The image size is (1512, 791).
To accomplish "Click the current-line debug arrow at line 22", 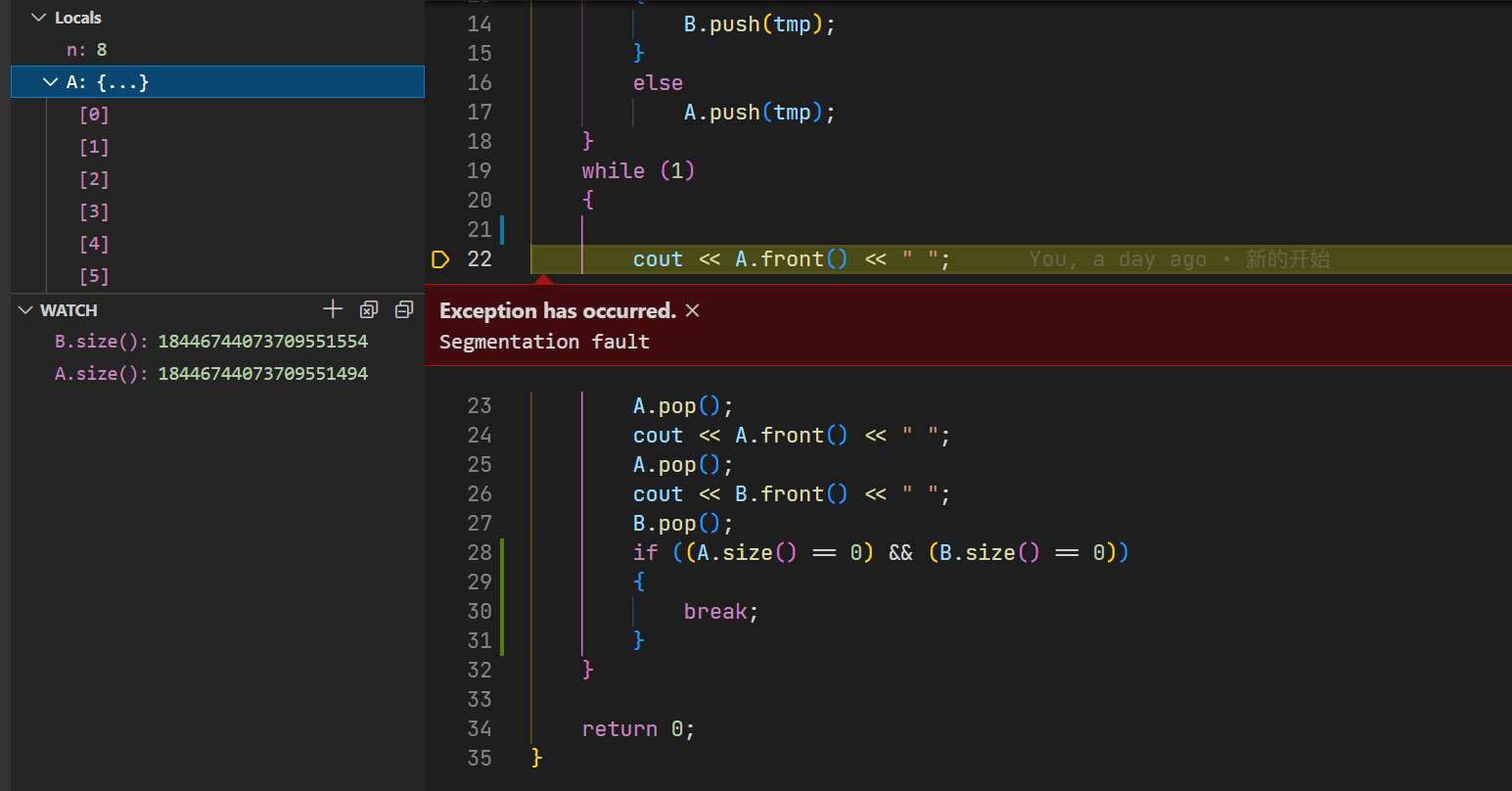I will 440,259.
